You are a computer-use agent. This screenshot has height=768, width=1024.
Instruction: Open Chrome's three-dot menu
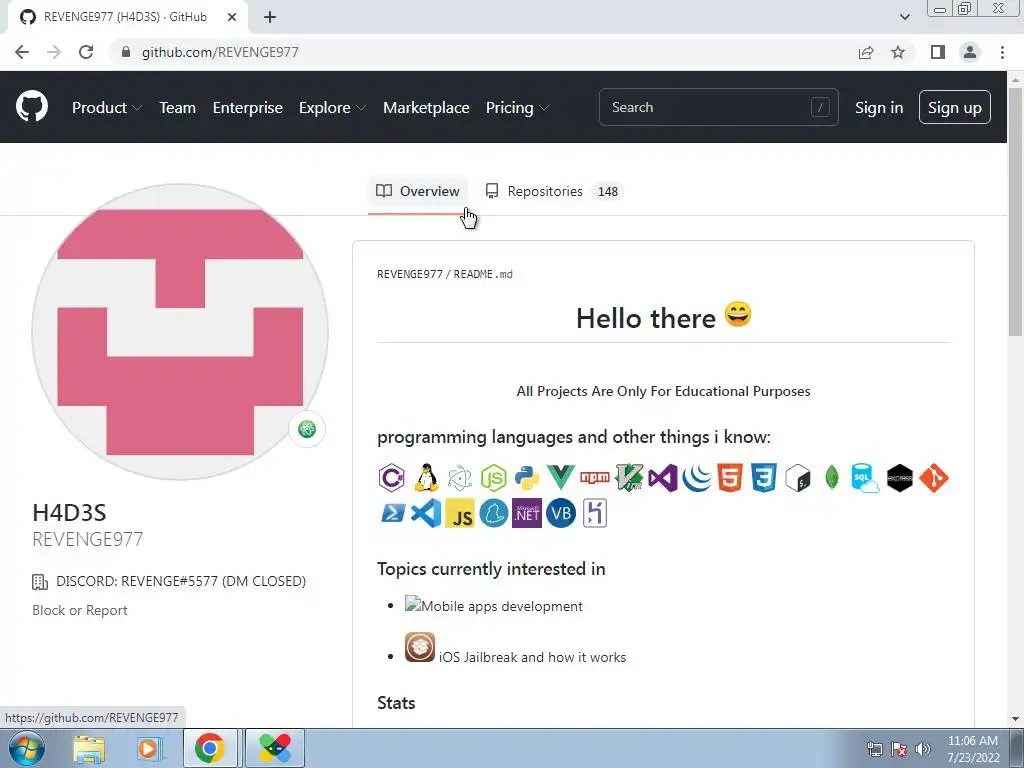pos(1002,52)
